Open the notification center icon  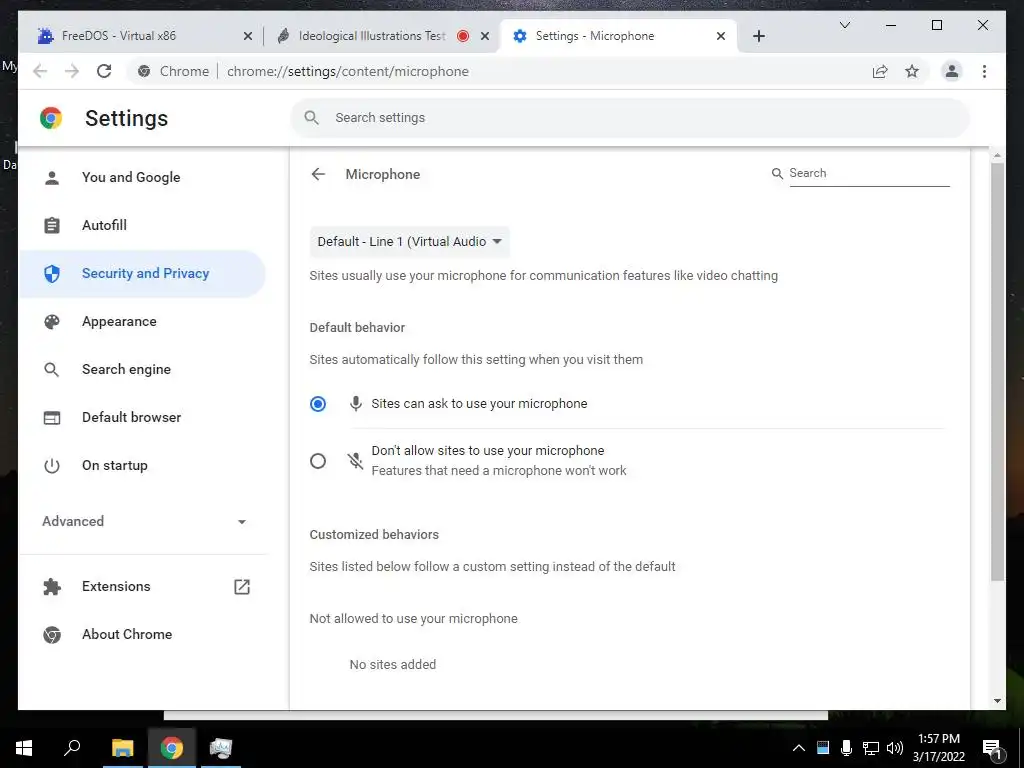click(x=992, y=749)
